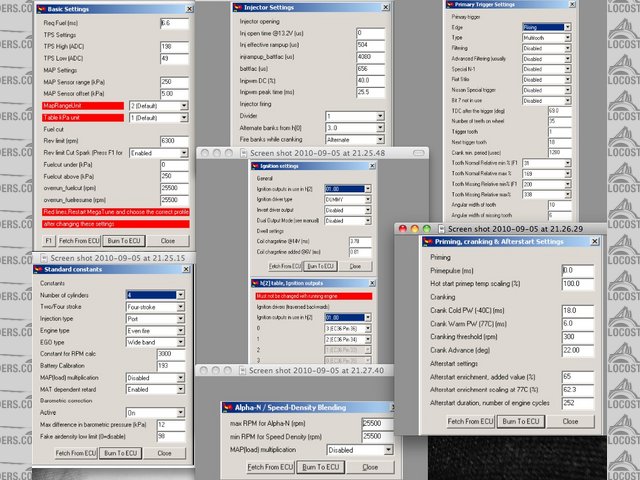Click Burn To ECU in Standard constants
The height and width of the screenshot is (480, 640).
coord(120,453)
